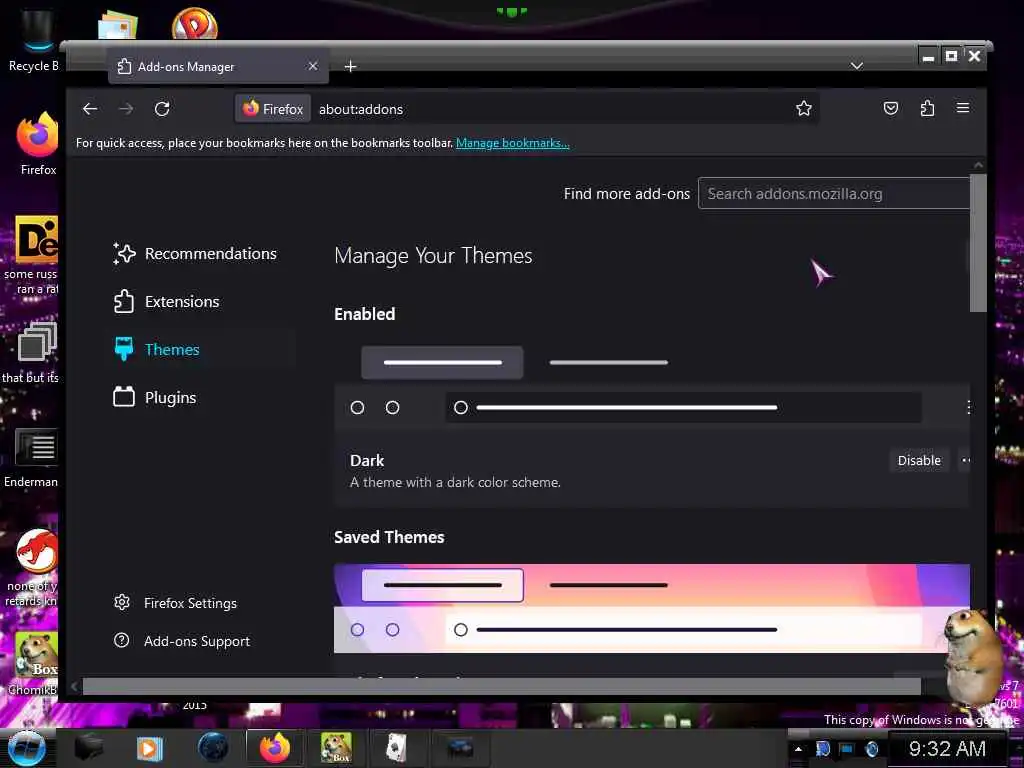
Task: Open more options for Dark theme
Action: [965, 460]
